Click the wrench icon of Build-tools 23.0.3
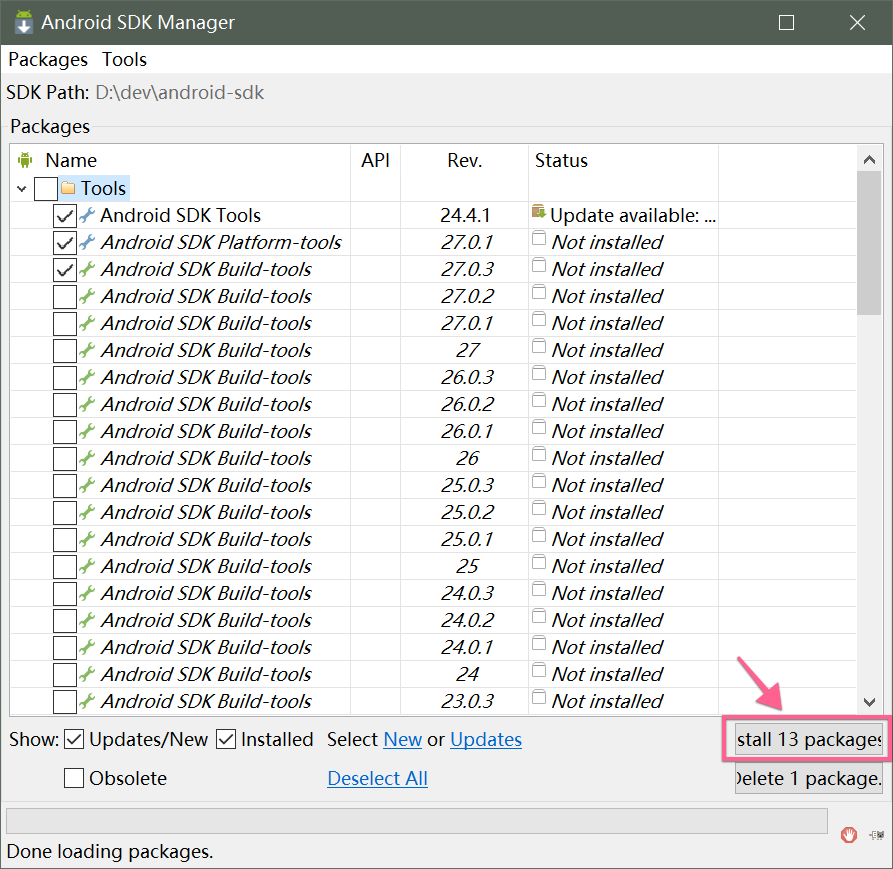 87,700
